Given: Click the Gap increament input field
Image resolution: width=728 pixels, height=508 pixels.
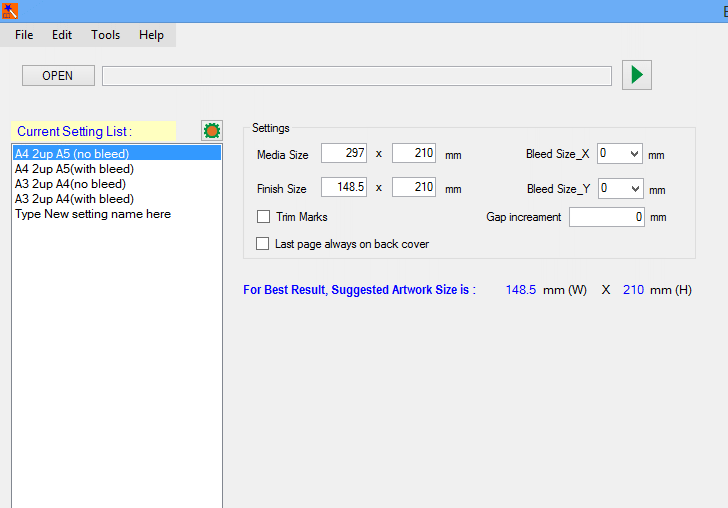Looking at the screenshot, I should (606, 217).
